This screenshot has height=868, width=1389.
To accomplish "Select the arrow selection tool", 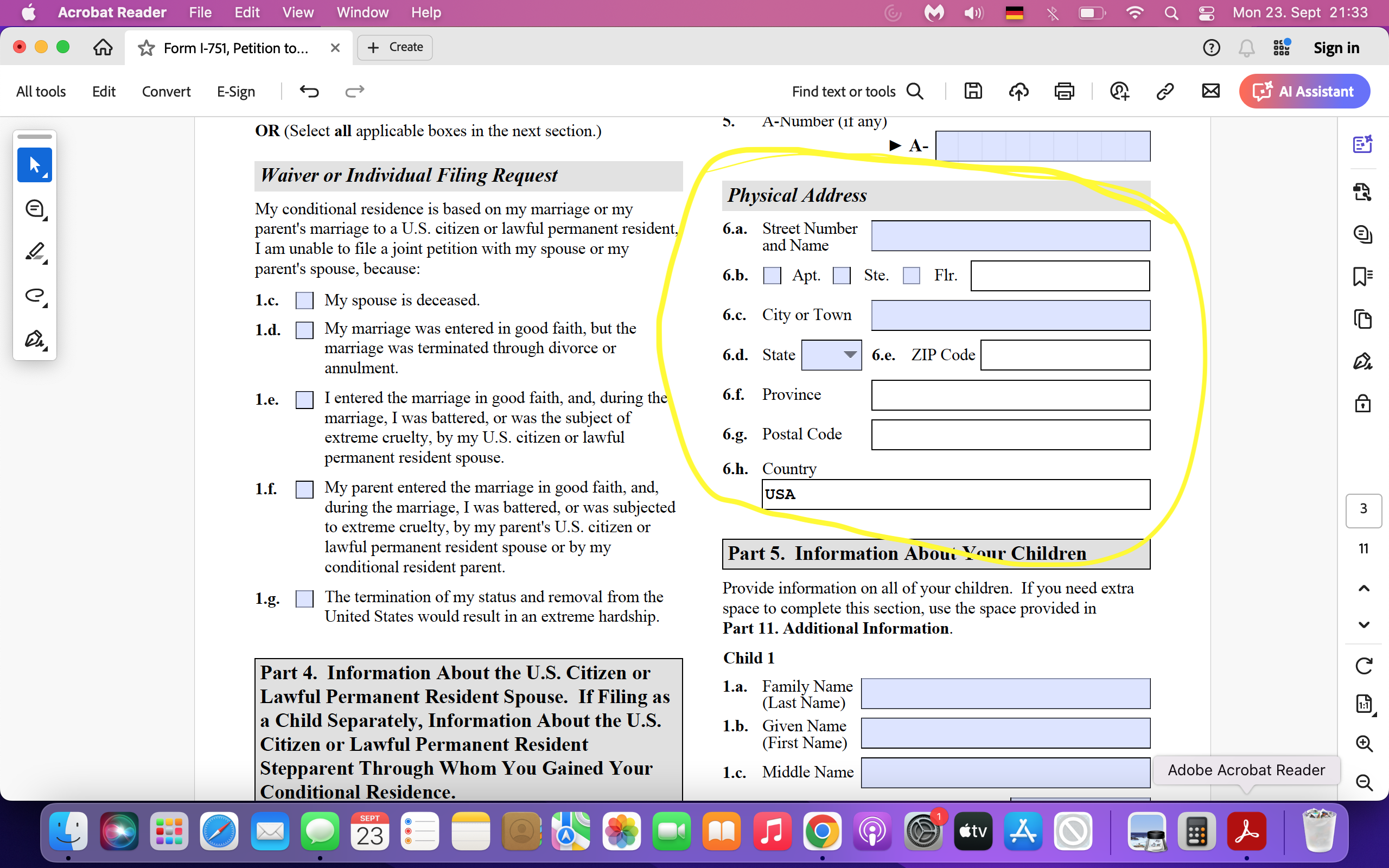I will coord(34,165).
